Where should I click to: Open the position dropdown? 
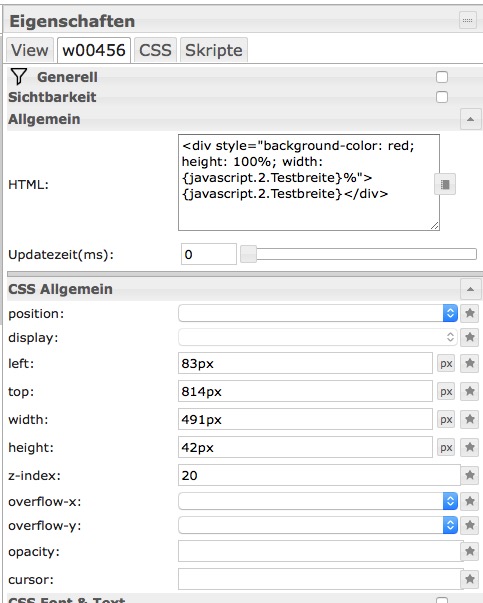[318, 313]
